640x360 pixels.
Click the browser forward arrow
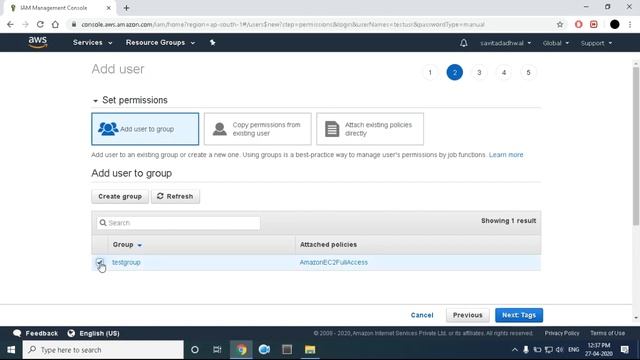pyautogui.click(x=25, y=24)
